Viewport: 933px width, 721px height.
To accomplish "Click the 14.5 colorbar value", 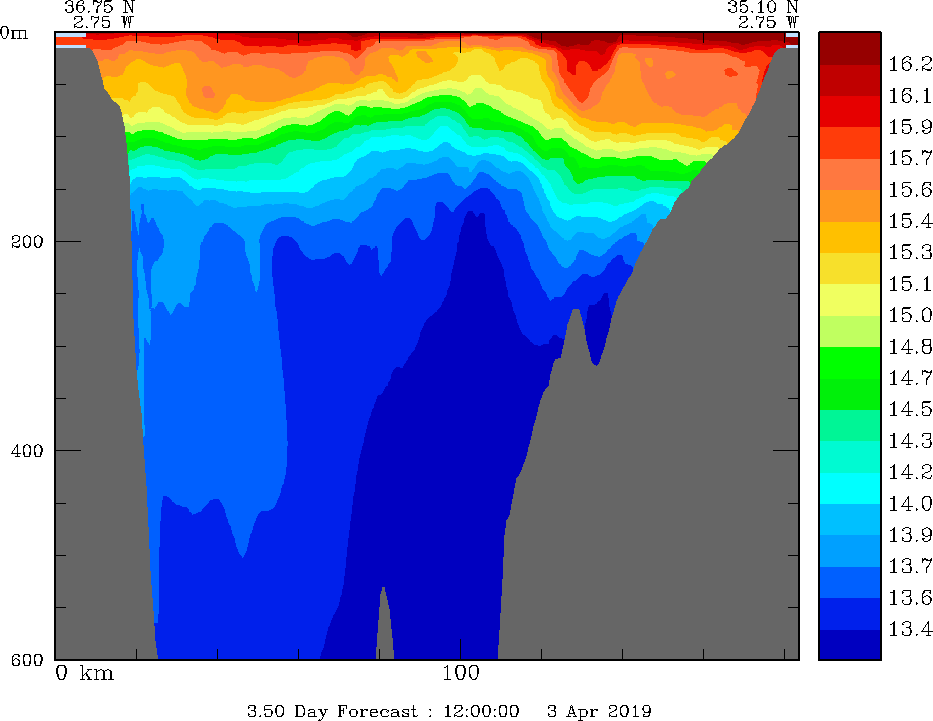I will pos(909,409).
